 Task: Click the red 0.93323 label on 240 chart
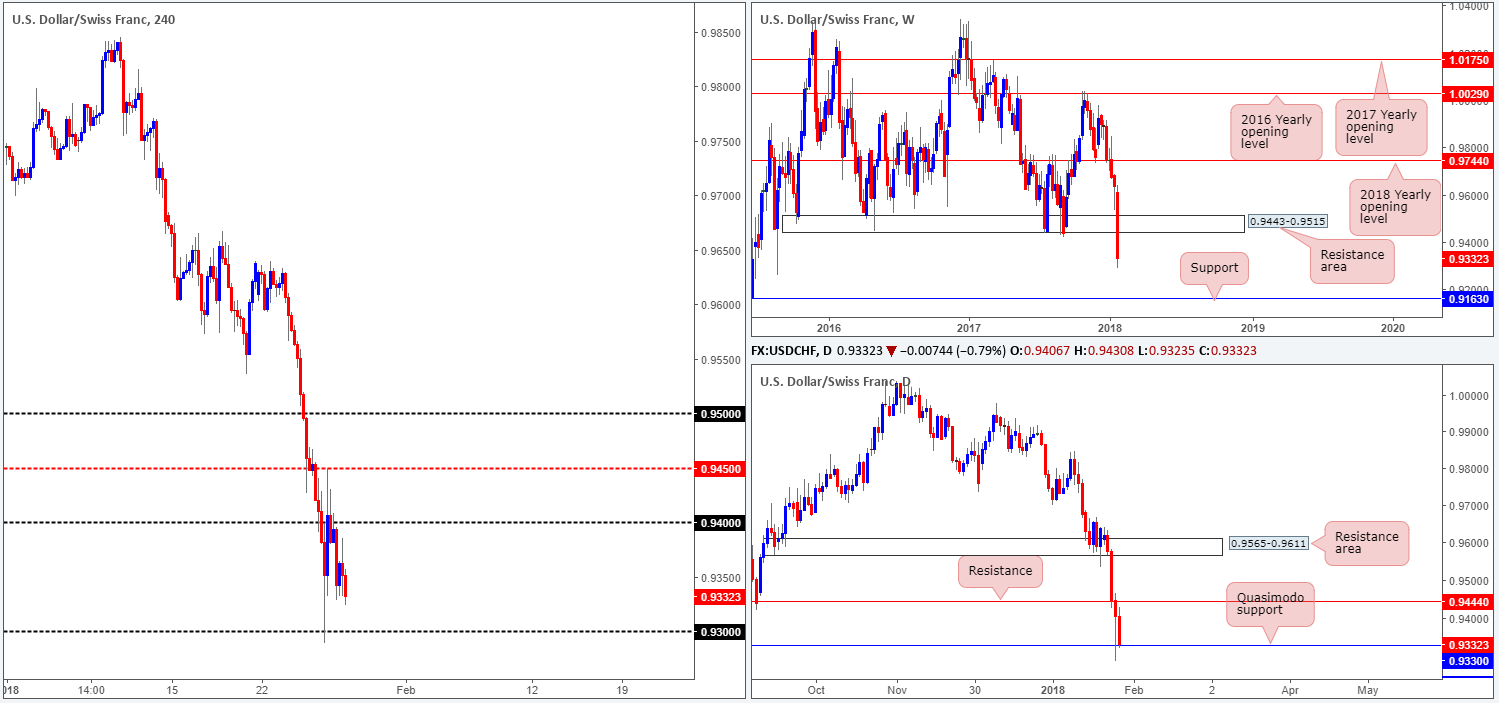tap(719, 597)
